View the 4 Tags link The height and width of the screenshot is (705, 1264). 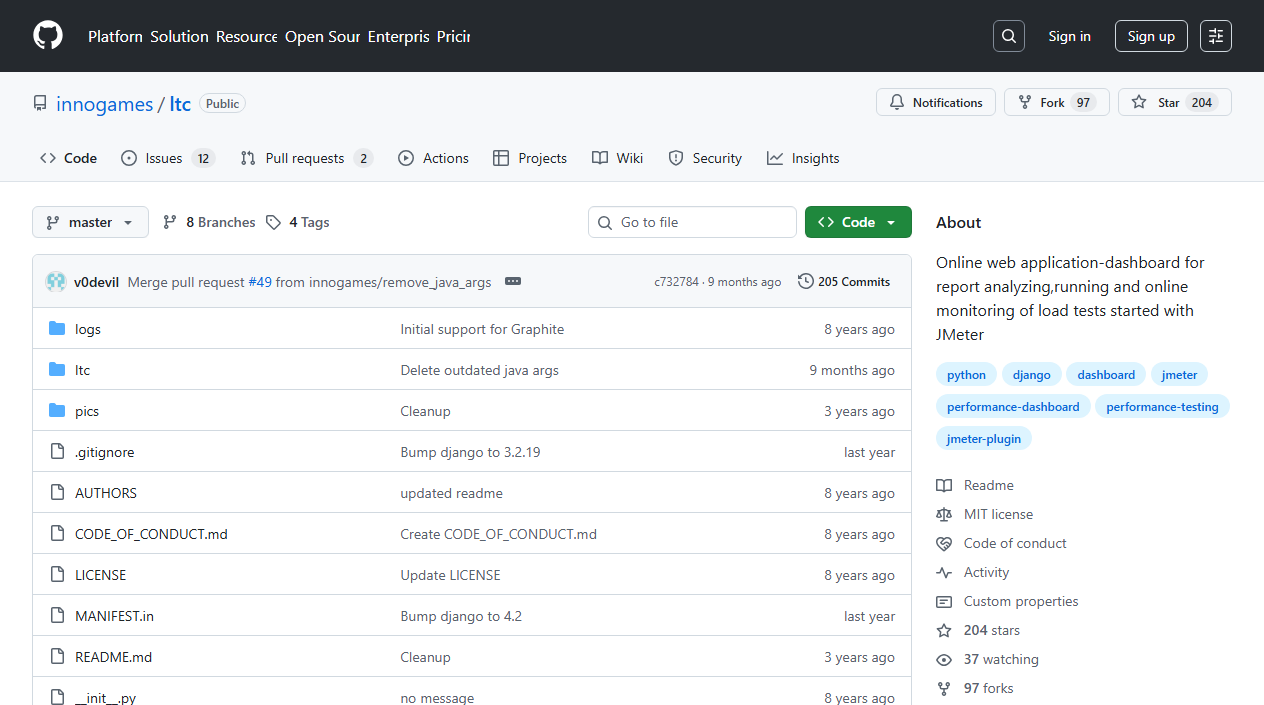coord(298,222)
